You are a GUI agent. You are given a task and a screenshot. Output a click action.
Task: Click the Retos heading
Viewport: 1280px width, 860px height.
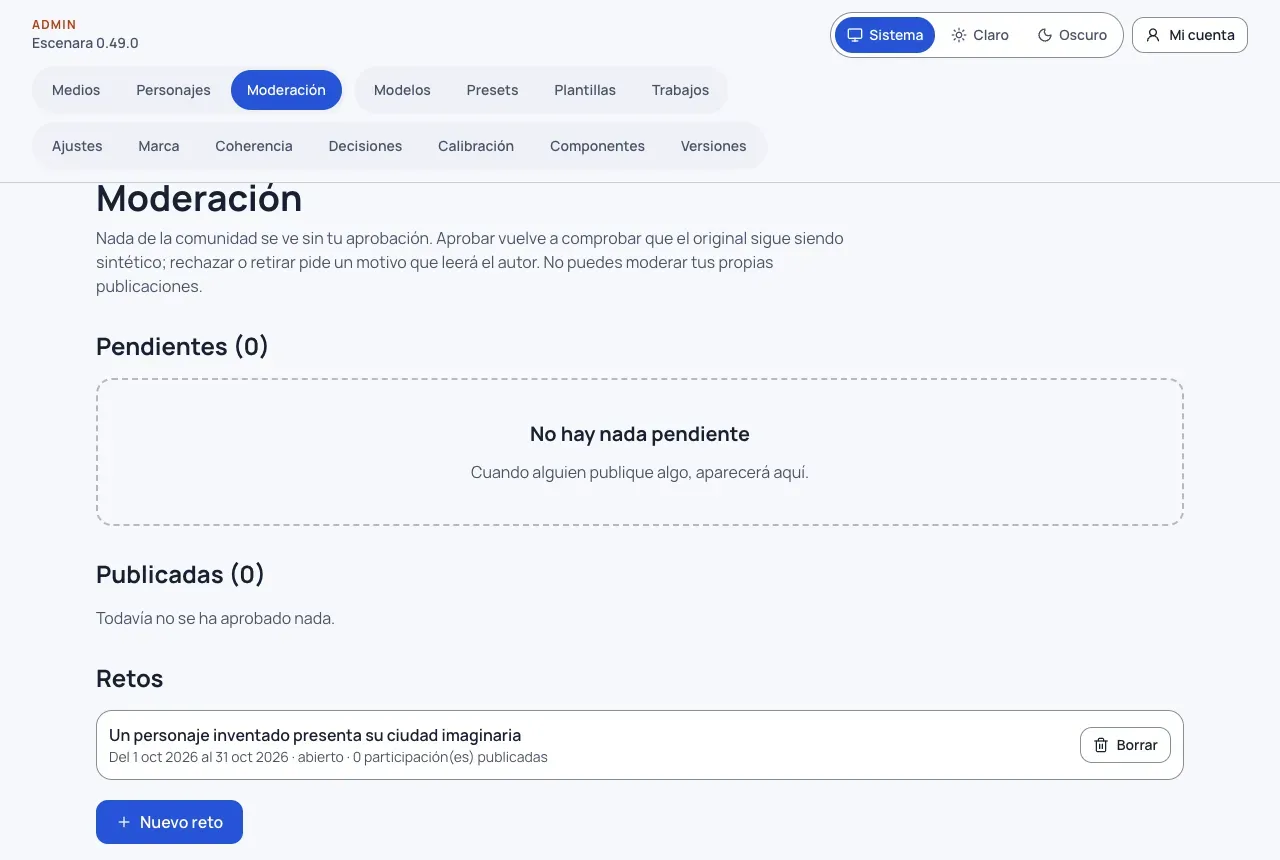[129, 678]
